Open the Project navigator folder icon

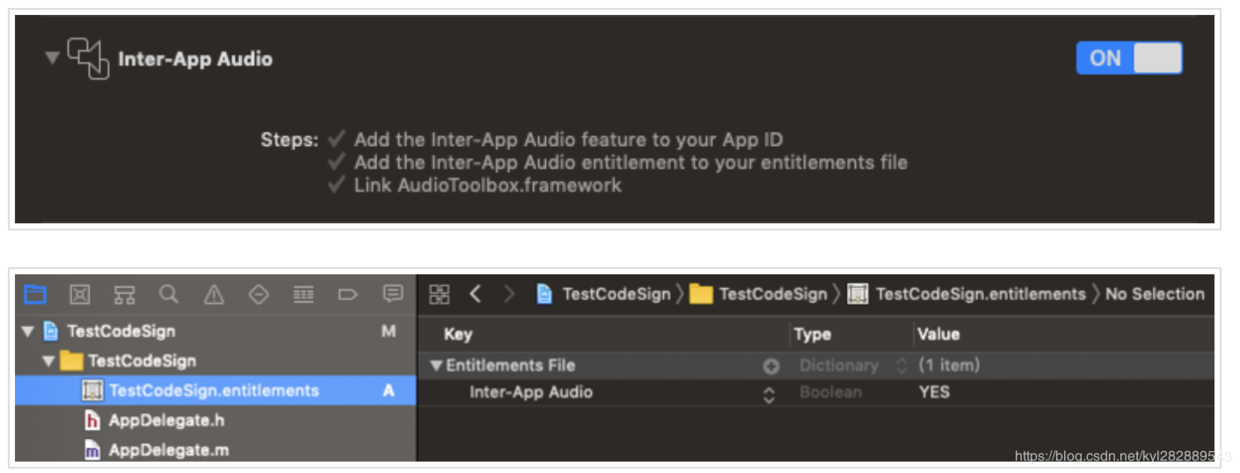tap(35, 294)
